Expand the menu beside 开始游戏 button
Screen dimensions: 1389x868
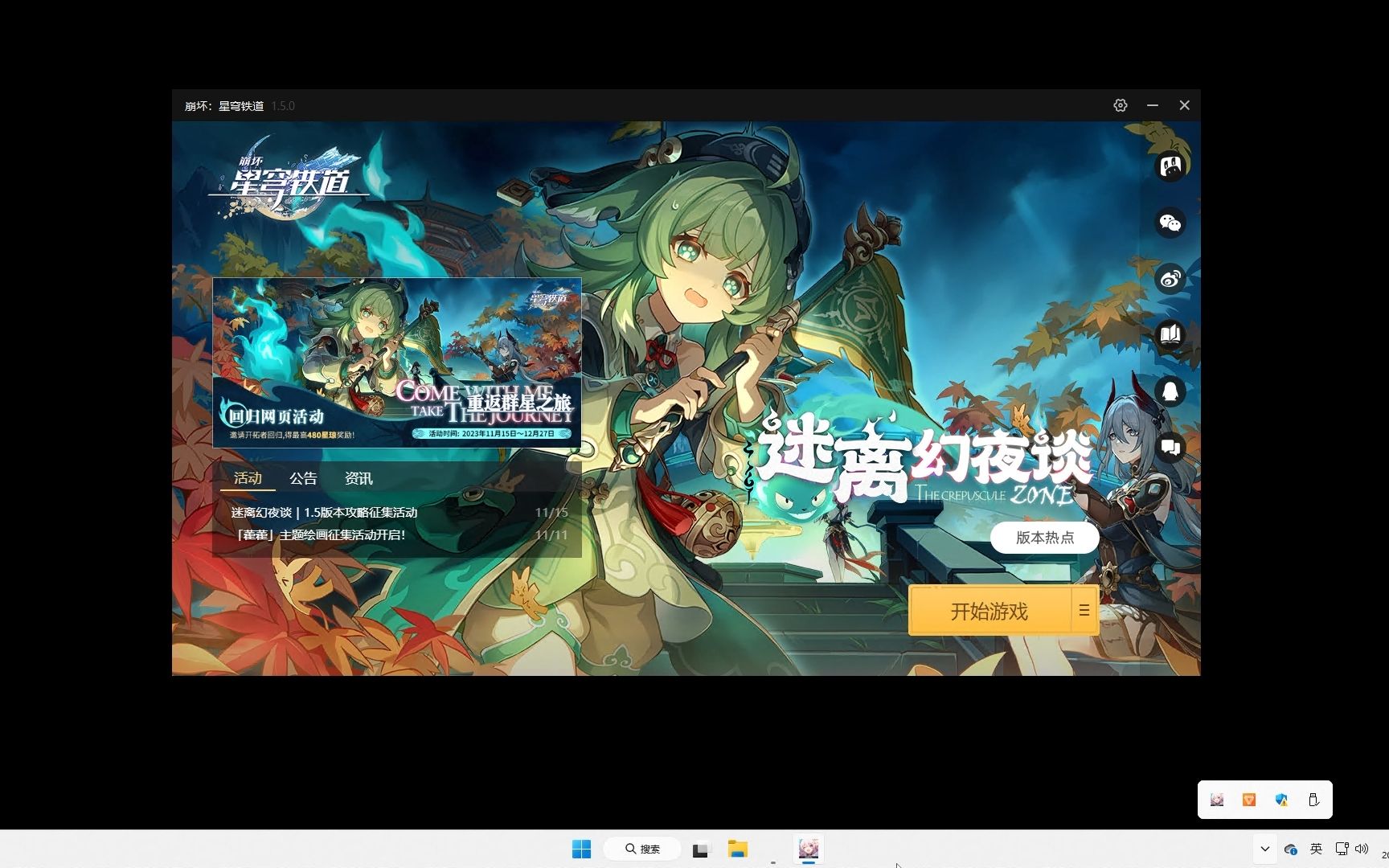pyautogui.click(x=1084, y=611)
